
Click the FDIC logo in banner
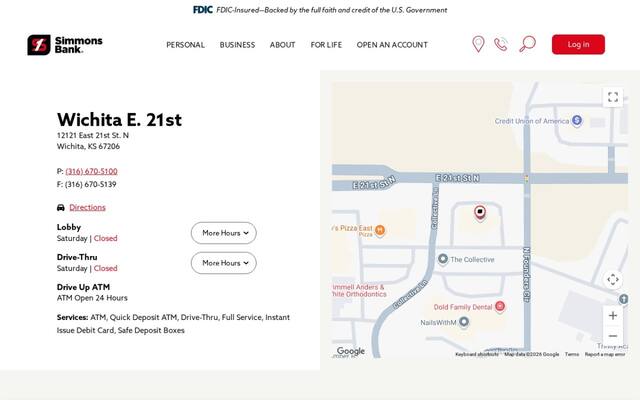click(x=203, y=10)
